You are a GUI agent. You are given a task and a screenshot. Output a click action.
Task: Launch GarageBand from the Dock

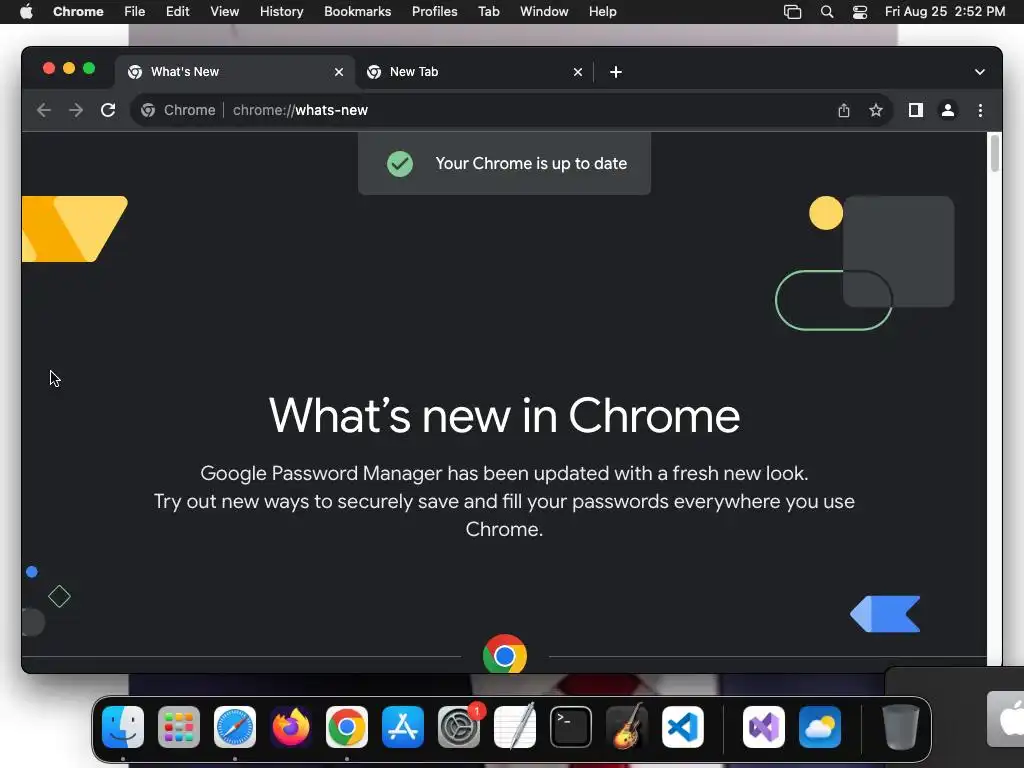click(x=627, y=727)
